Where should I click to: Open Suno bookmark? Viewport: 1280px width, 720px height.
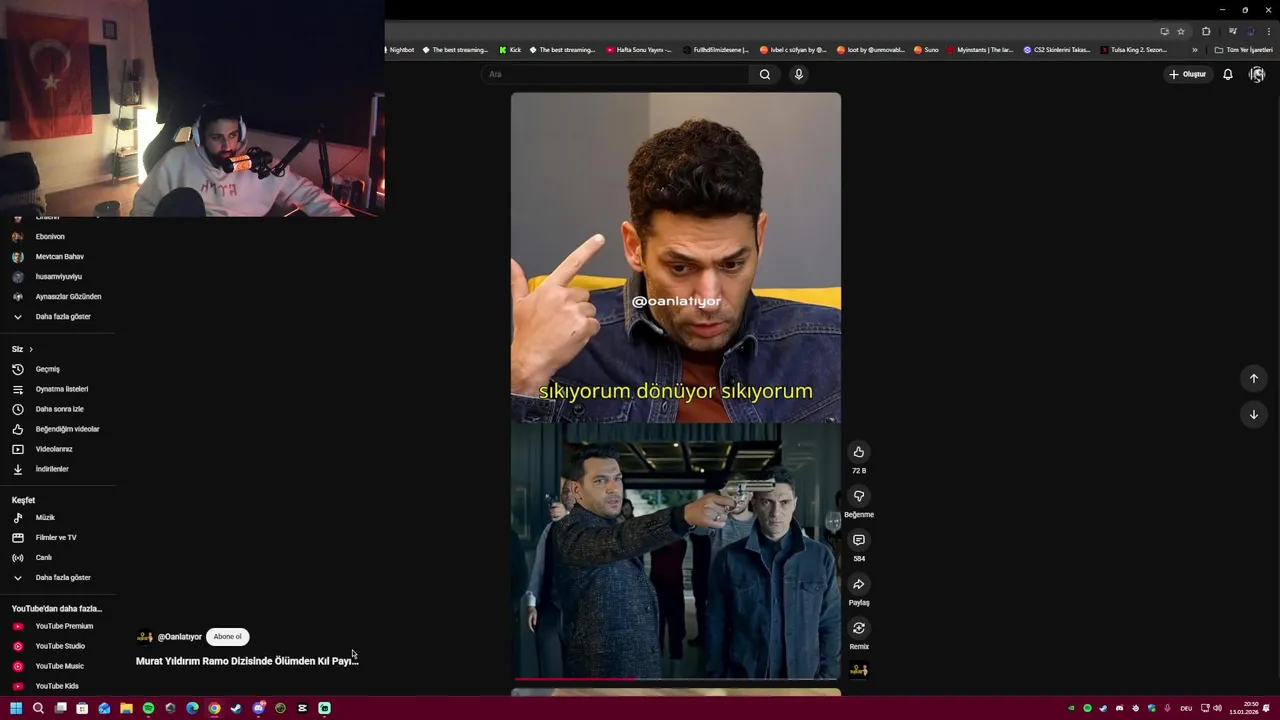[x=926, y=50]
